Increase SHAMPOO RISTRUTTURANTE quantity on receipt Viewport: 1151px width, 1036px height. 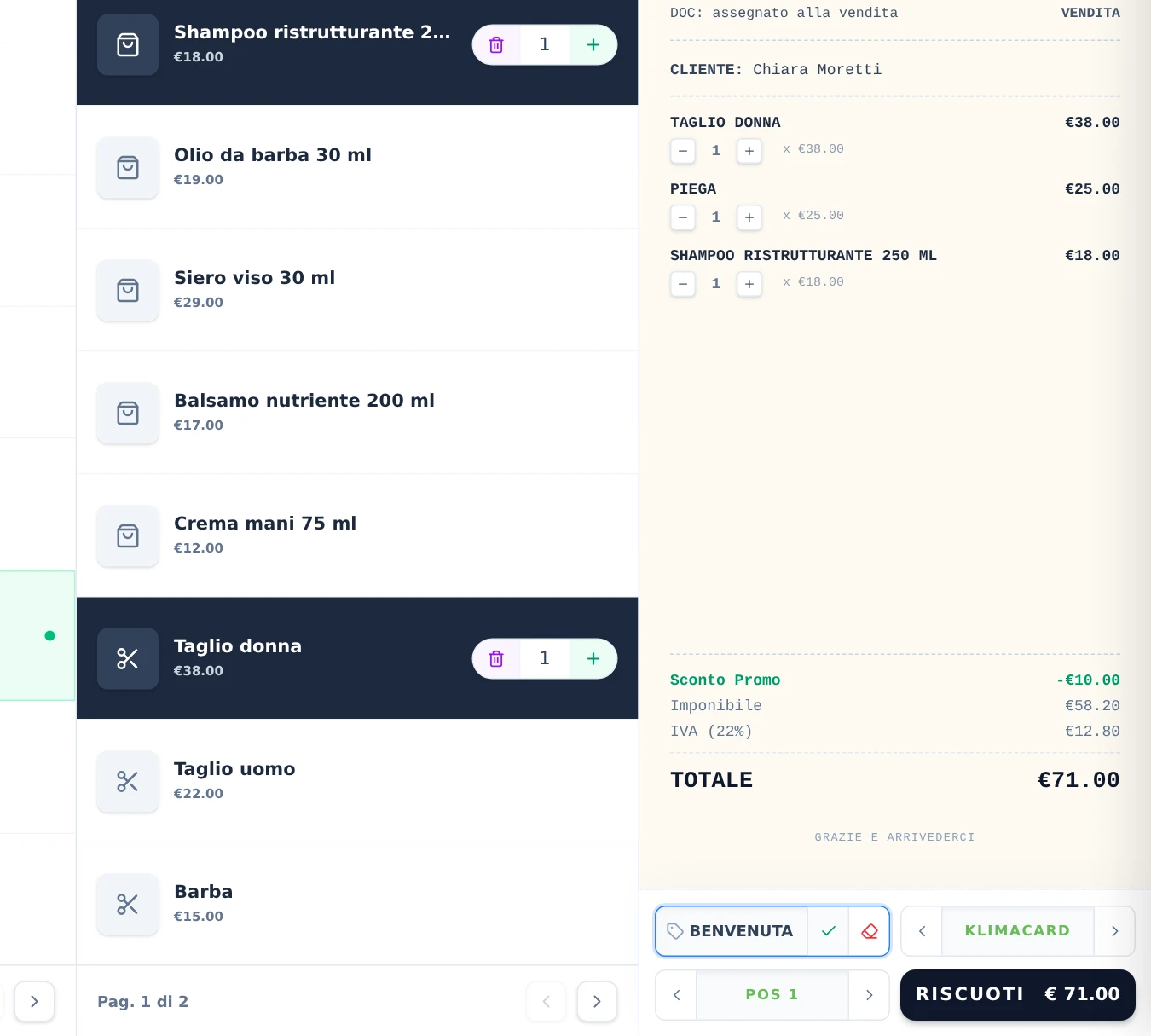point(749,284)
